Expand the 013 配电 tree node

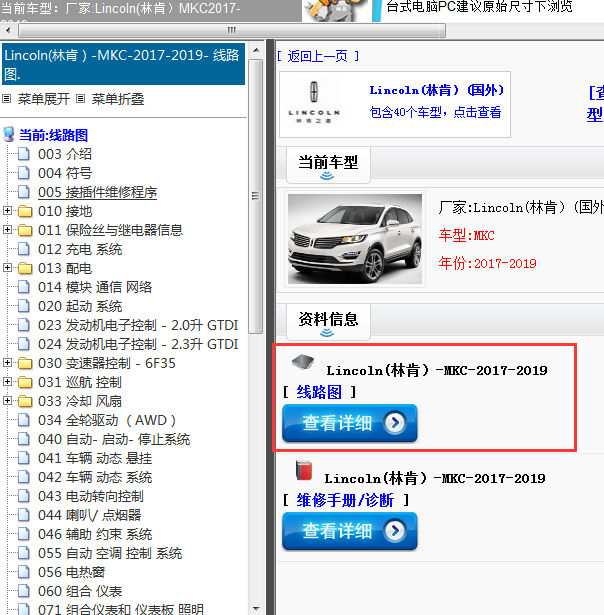[x=7, y=267]
